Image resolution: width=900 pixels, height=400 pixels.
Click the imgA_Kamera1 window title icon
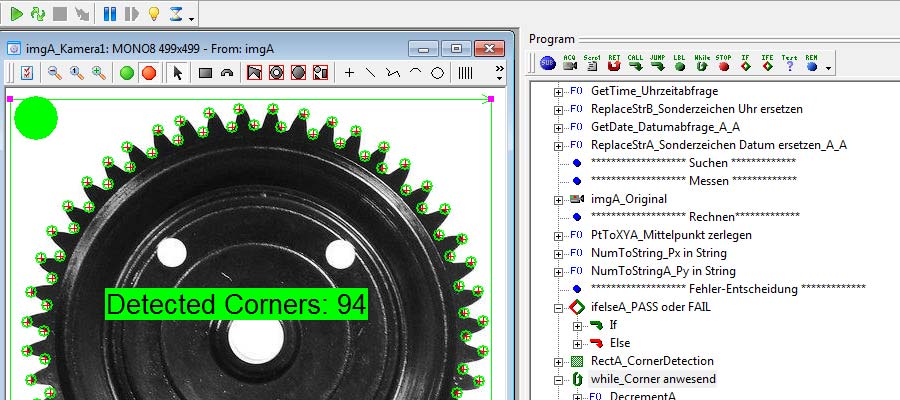(15, 49)
